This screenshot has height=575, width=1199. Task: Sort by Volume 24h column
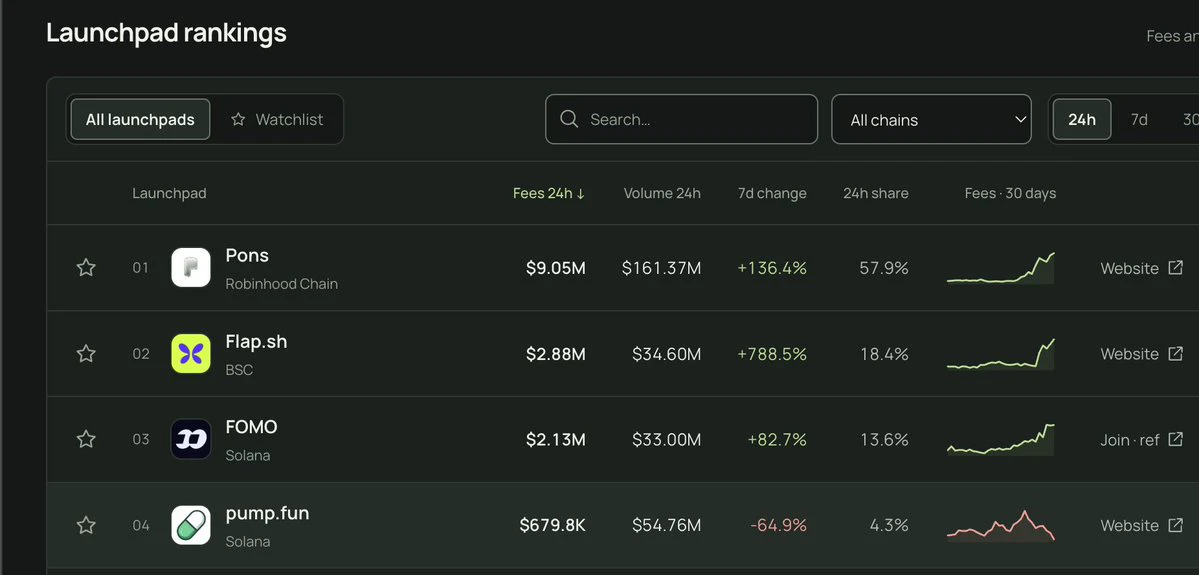pyautogui.click(x=662, y=193)
